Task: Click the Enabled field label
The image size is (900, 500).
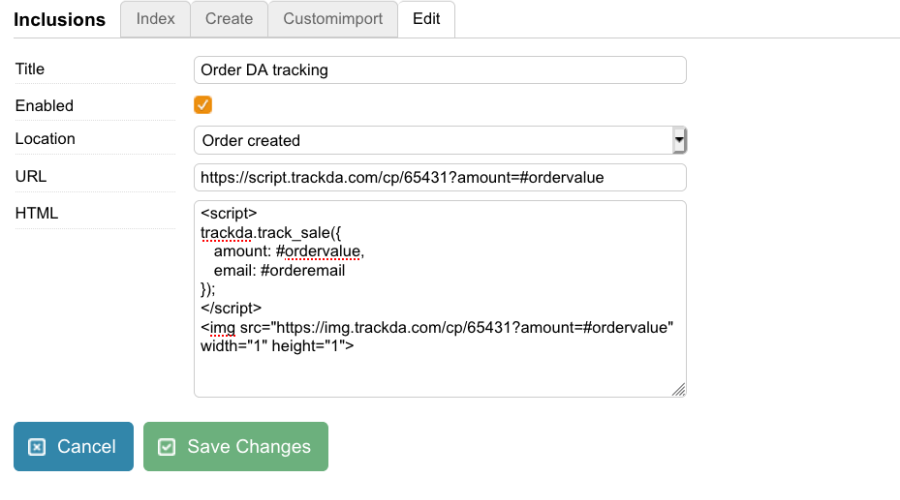Action: [x=44, y=106]
